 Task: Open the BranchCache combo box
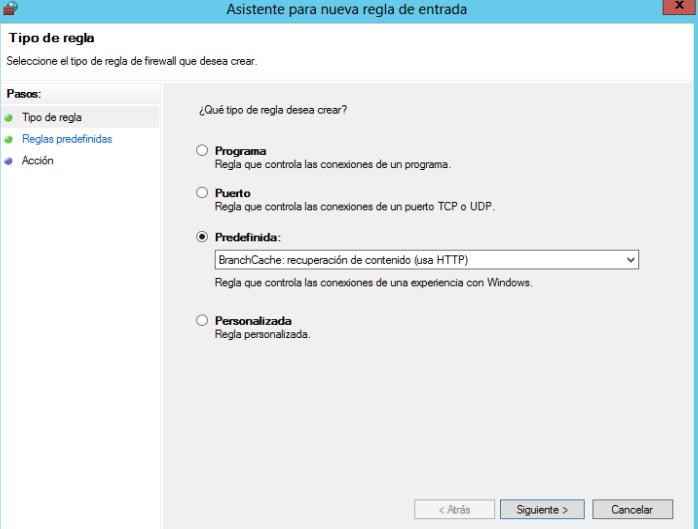tap(420, 260)
